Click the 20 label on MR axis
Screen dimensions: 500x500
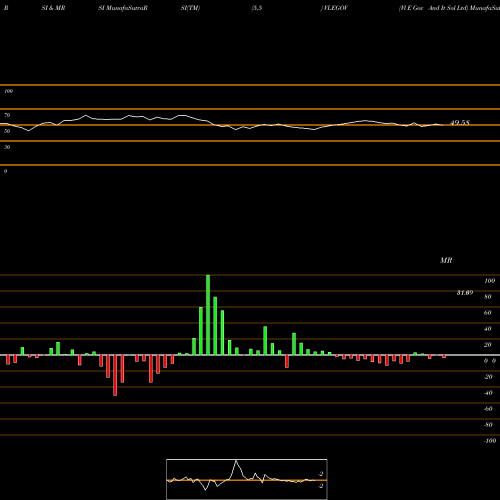tap(488, 345)
